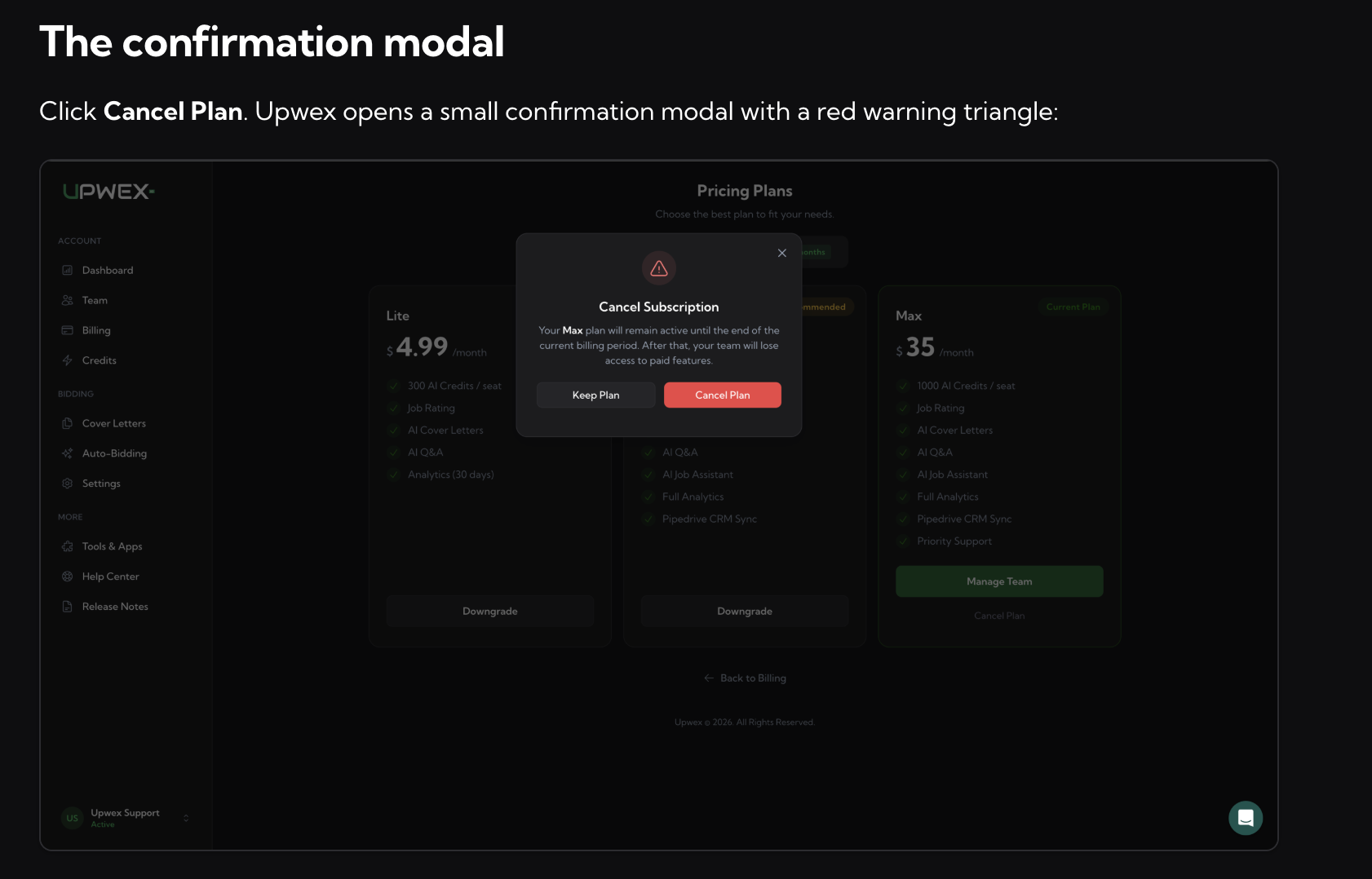Click the Lite plan name
This screenshot has height=879, width=1372.
click(x=398, y=316)
